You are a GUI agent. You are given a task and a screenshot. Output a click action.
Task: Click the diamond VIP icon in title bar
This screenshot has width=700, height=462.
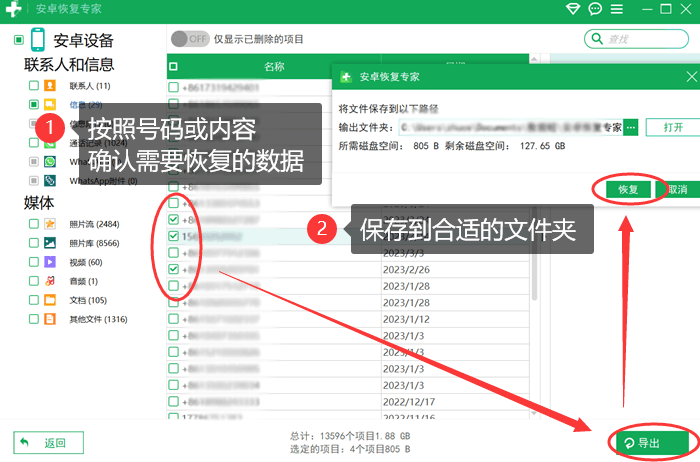[573, 9]
